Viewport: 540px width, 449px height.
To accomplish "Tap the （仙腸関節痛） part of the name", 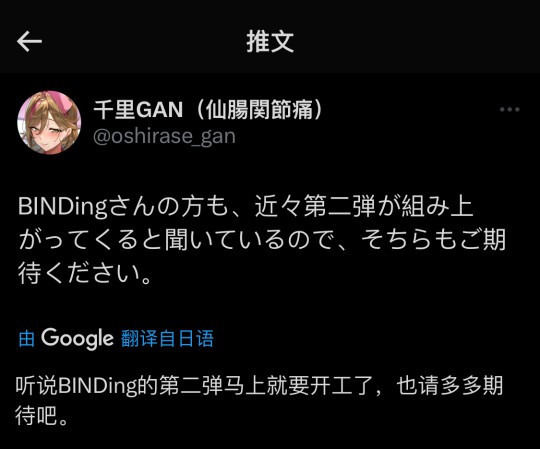I will [x=260, y=110].
